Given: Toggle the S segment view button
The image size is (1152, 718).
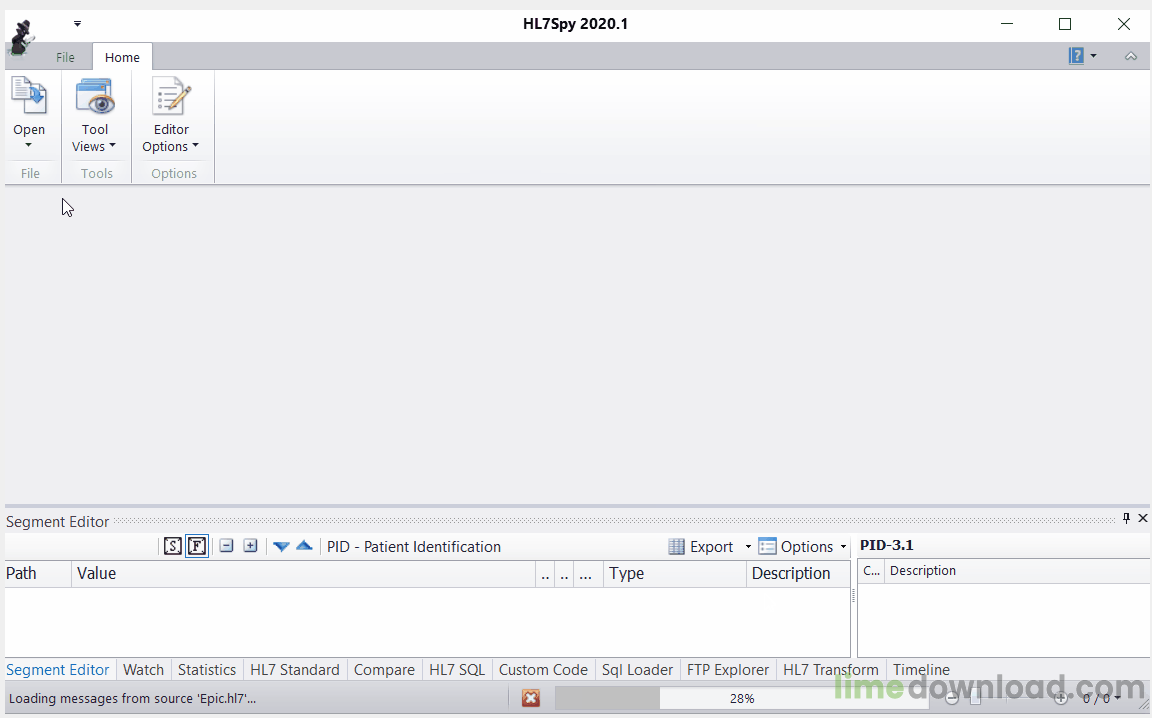Looking at the screenshot, I should click(x=173, y=546).
